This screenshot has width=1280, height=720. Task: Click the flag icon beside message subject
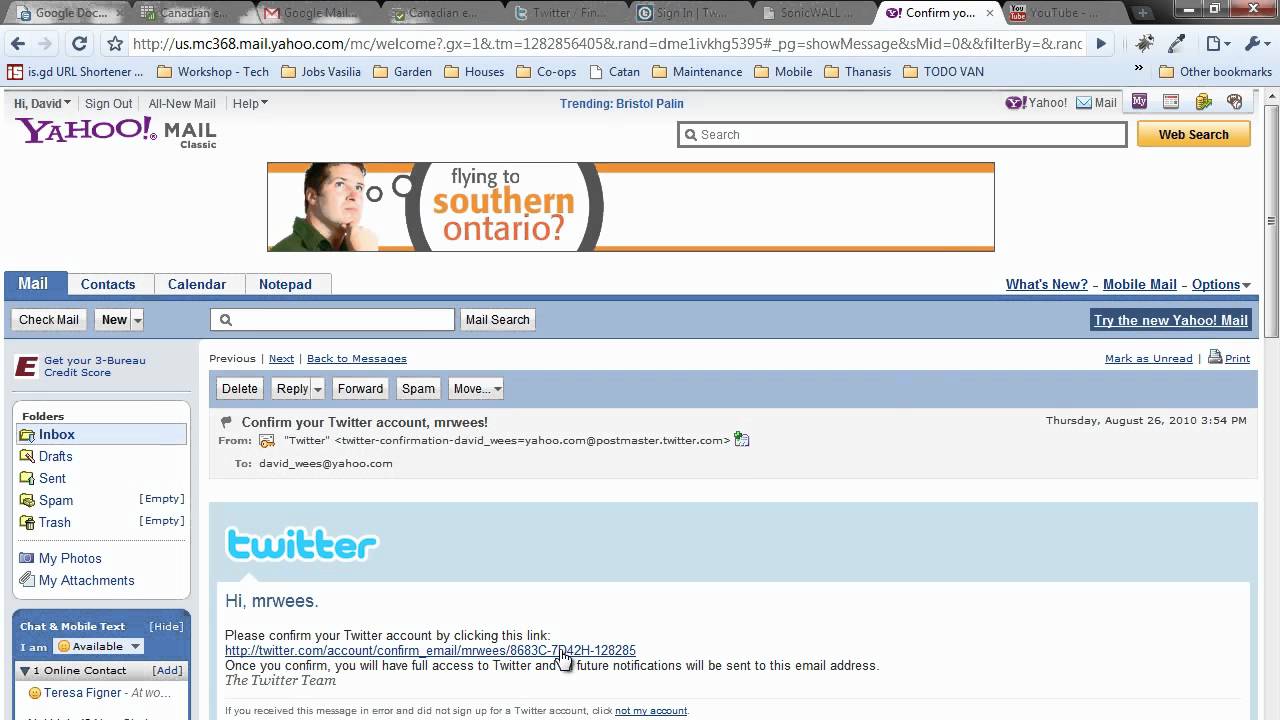226,422
